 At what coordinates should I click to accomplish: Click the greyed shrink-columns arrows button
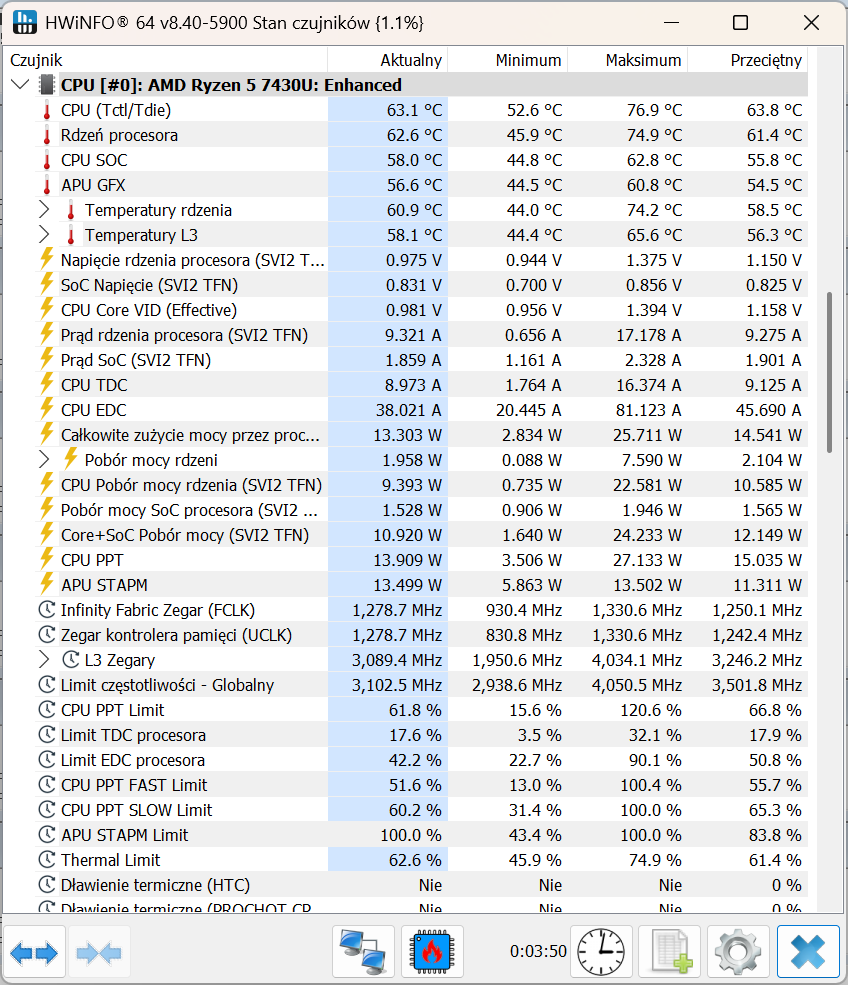(x=98, y=952)
